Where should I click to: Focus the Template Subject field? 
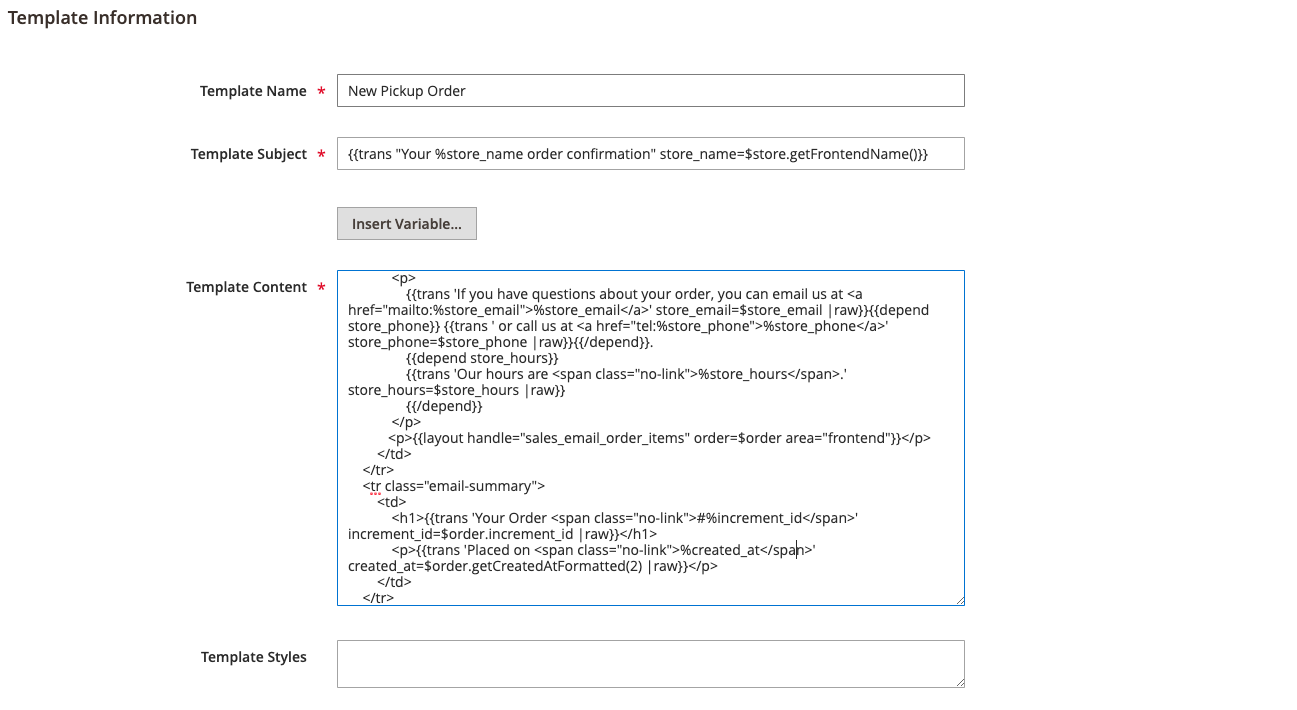(651, 154)
